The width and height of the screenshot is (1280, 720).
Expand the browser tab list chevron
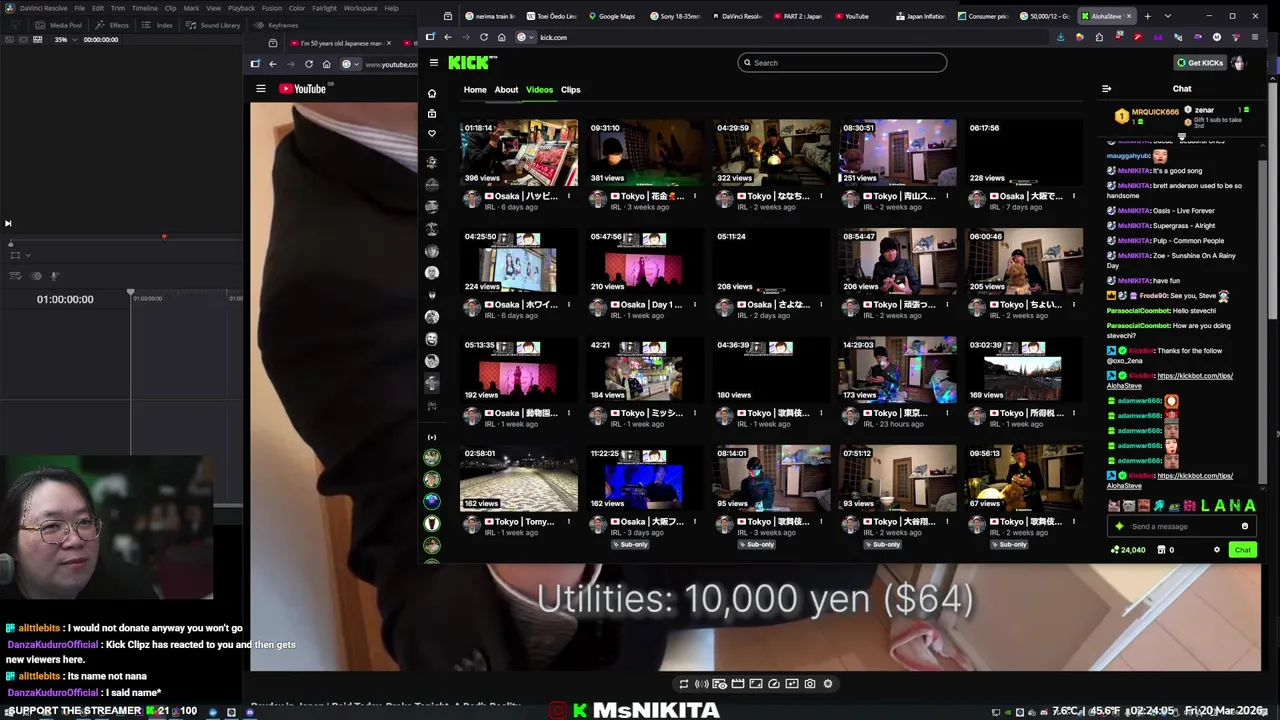coord(1167,16)
